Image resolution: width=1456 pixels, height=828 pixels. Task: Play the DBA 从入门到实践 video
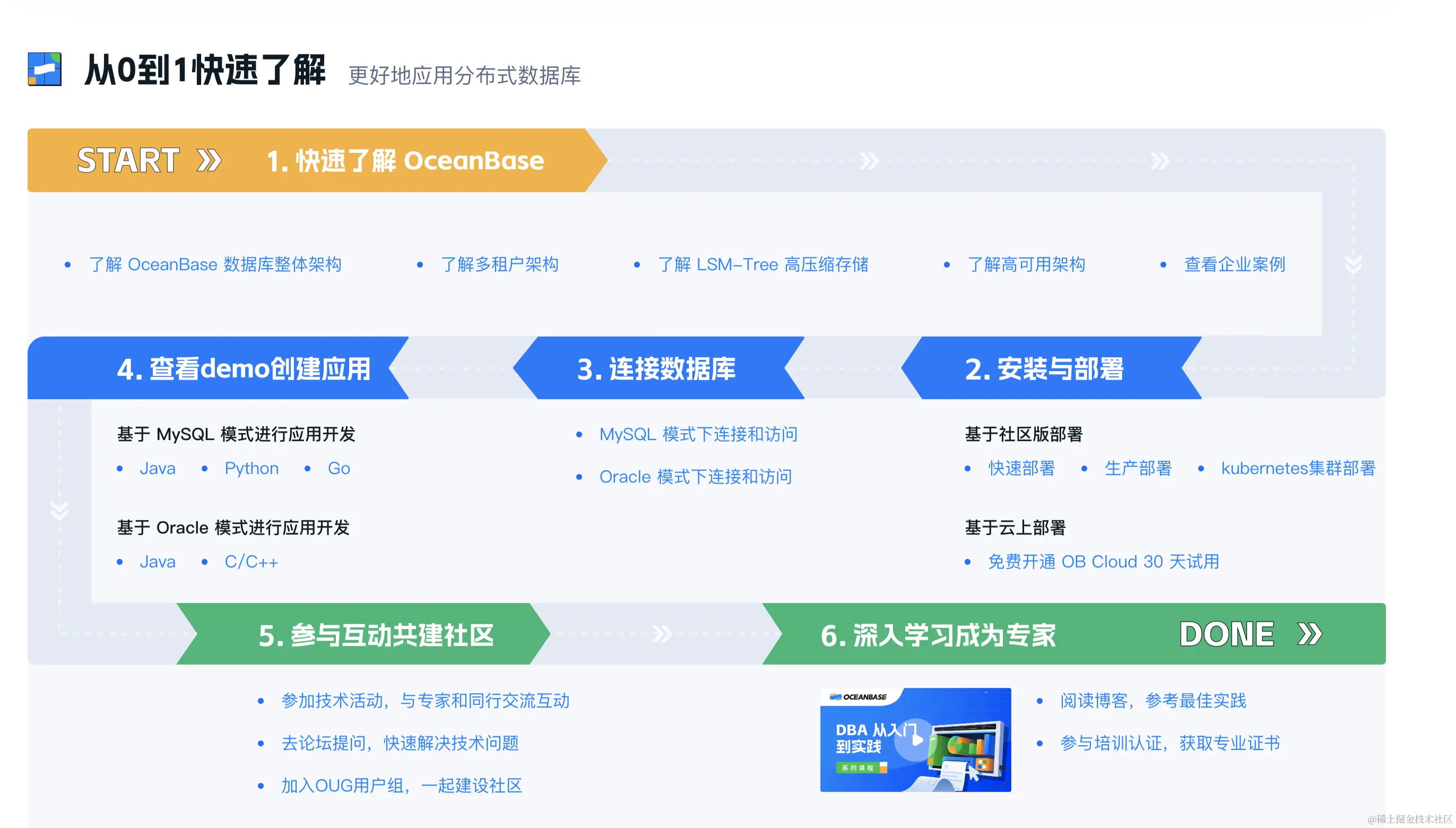pyautogui.click(x=915, y=739)
